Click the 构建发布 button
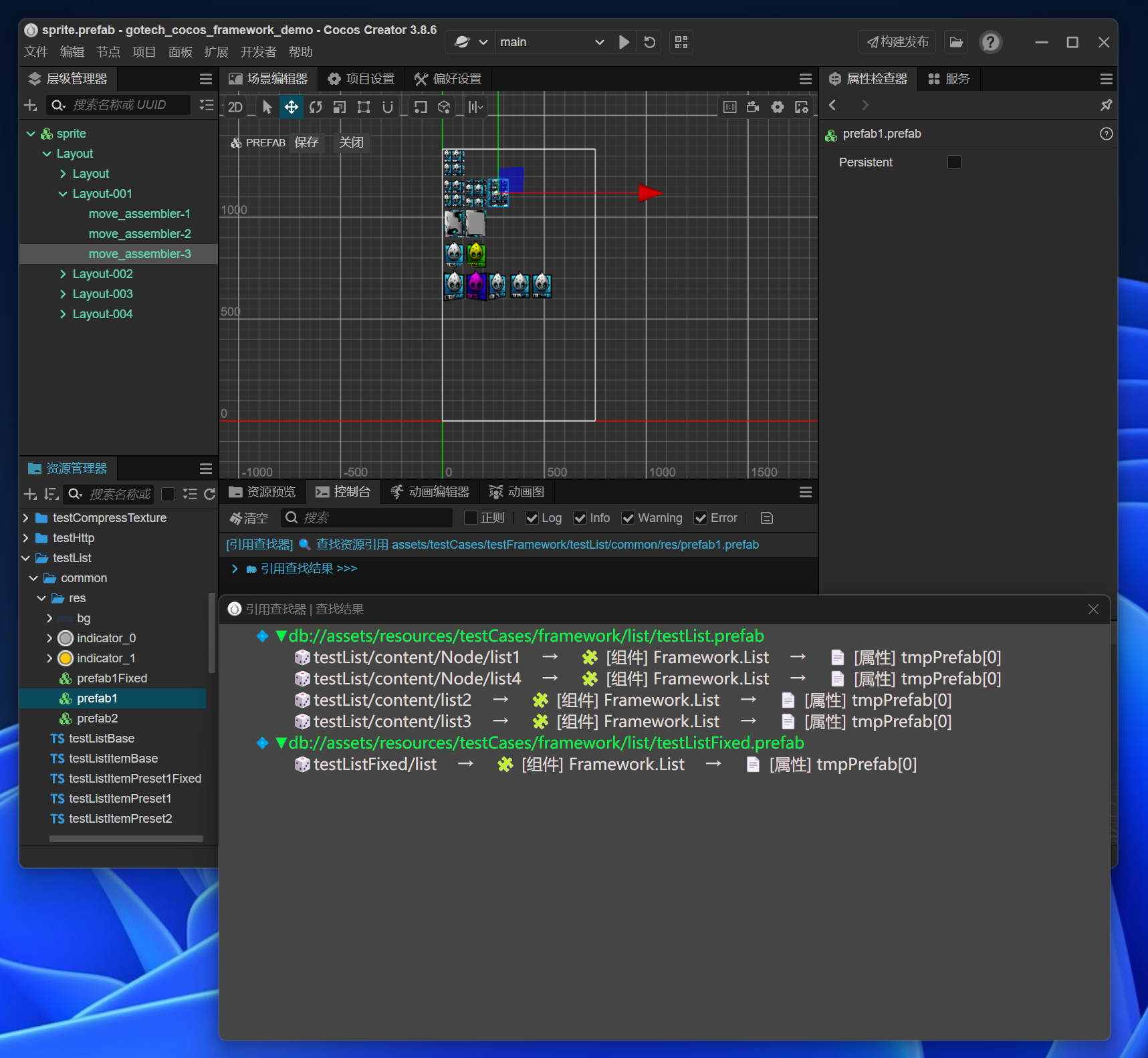This screenshot has height=1058, width=1148. click(897, 42)
